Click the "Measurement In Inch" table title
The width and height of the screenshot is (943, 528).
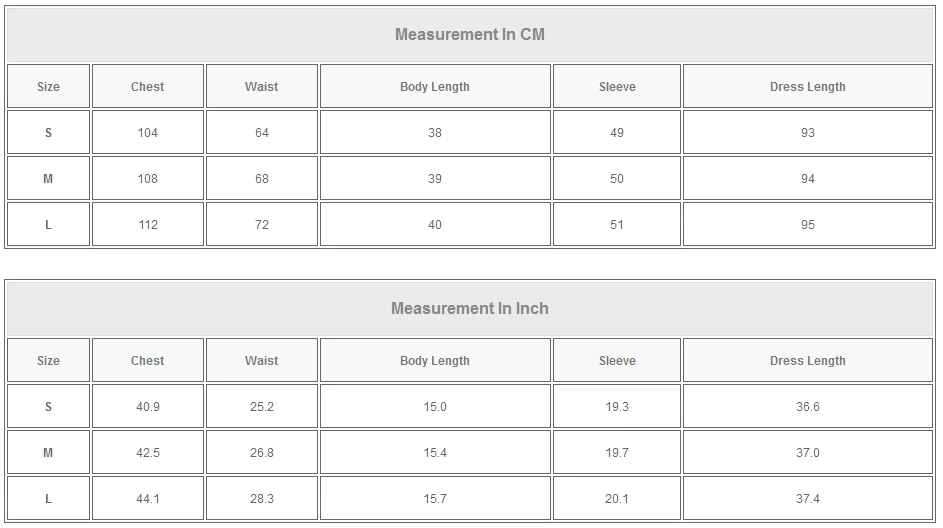click(470, 308)
